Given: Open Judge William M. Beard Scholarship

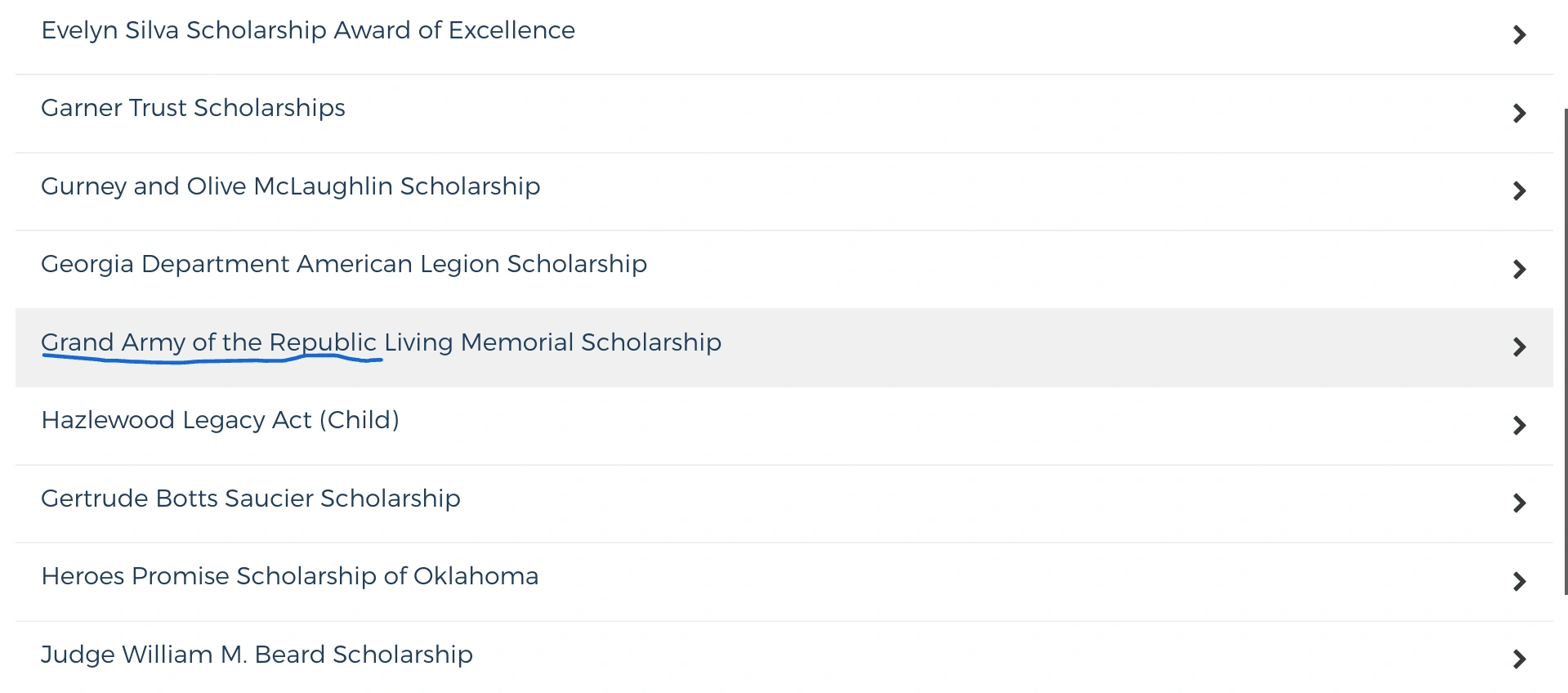Looking at the screenshot, I should (x=257, y=655).
